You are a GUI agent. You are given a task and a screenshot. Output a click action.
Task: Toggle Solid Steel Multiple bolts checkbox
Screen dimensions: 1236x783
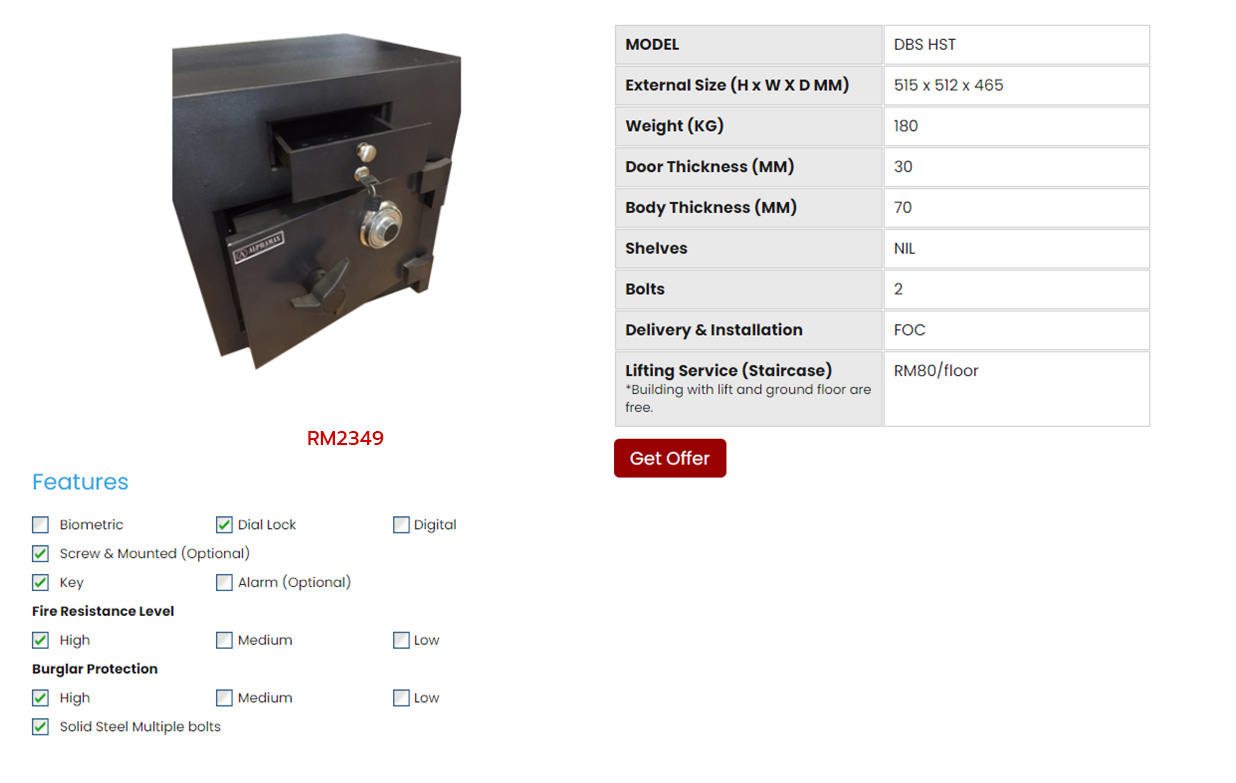(x=40, y=728)
